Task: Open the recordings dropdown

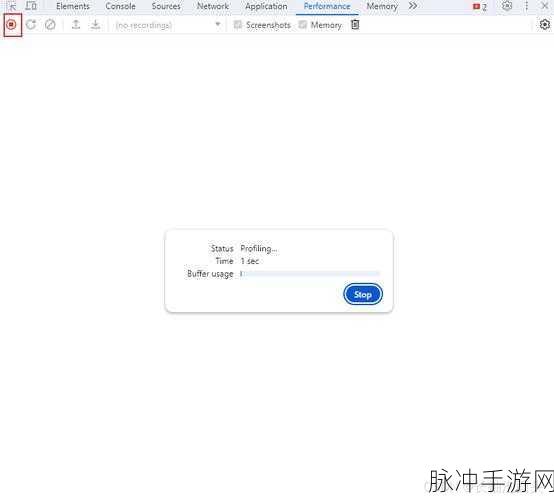Action: pos(168,25)
